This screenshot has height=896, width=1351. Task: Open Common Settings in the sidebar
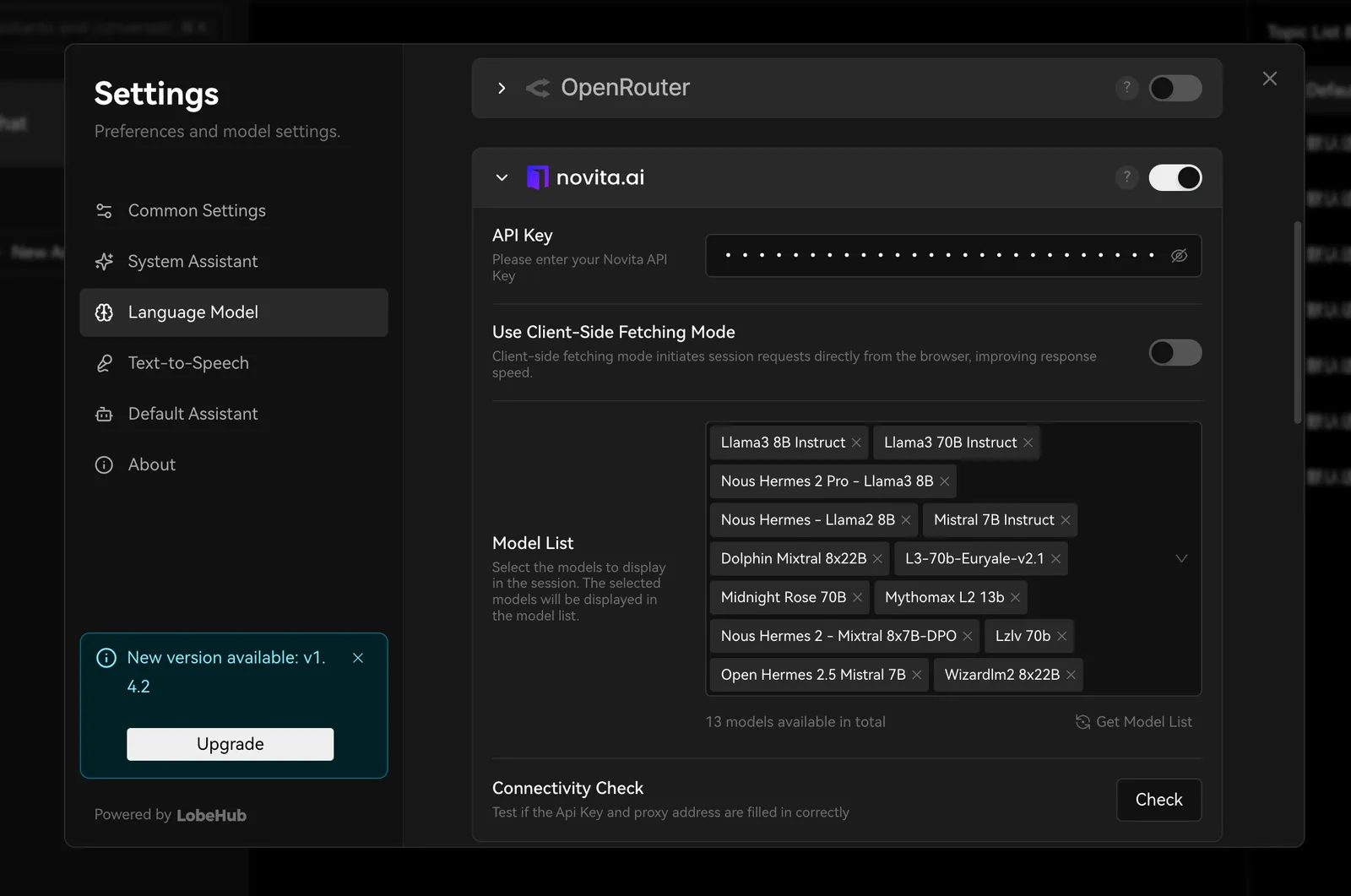coord(197,210)
